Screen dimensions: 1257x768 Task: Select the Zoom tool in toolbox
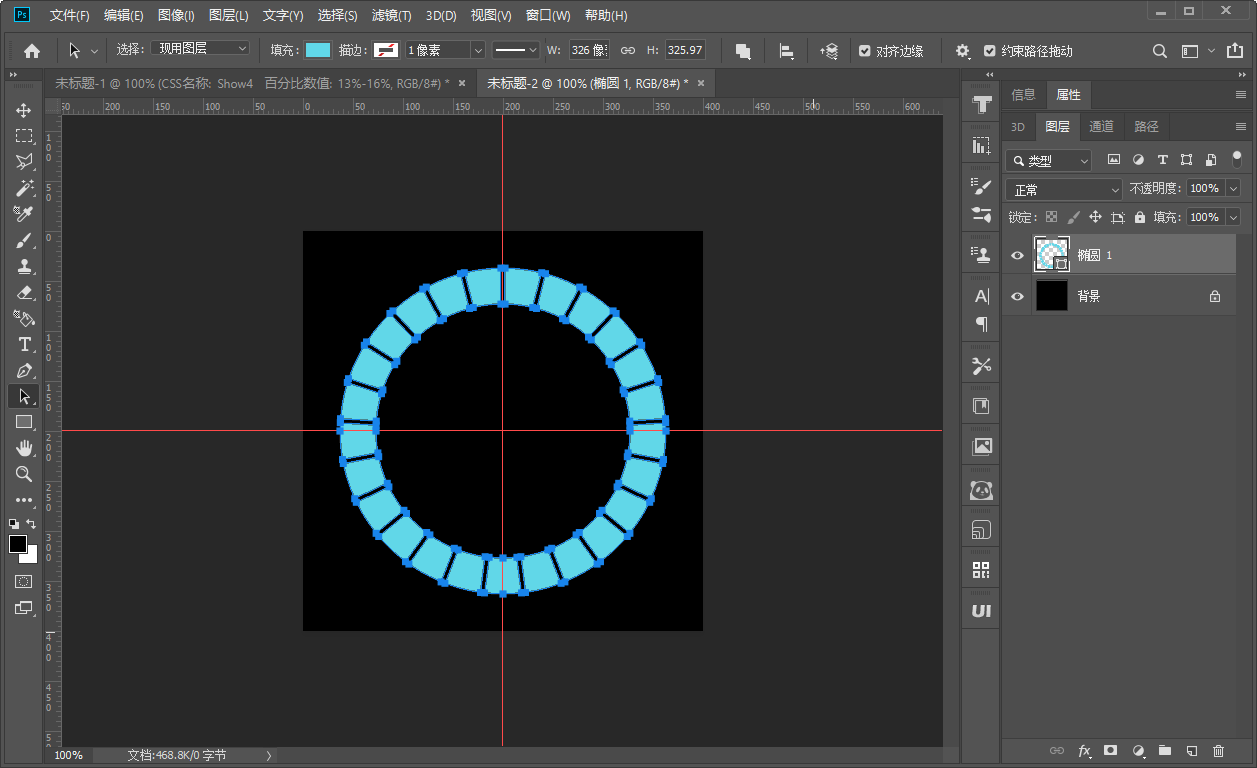click(23, 474)
